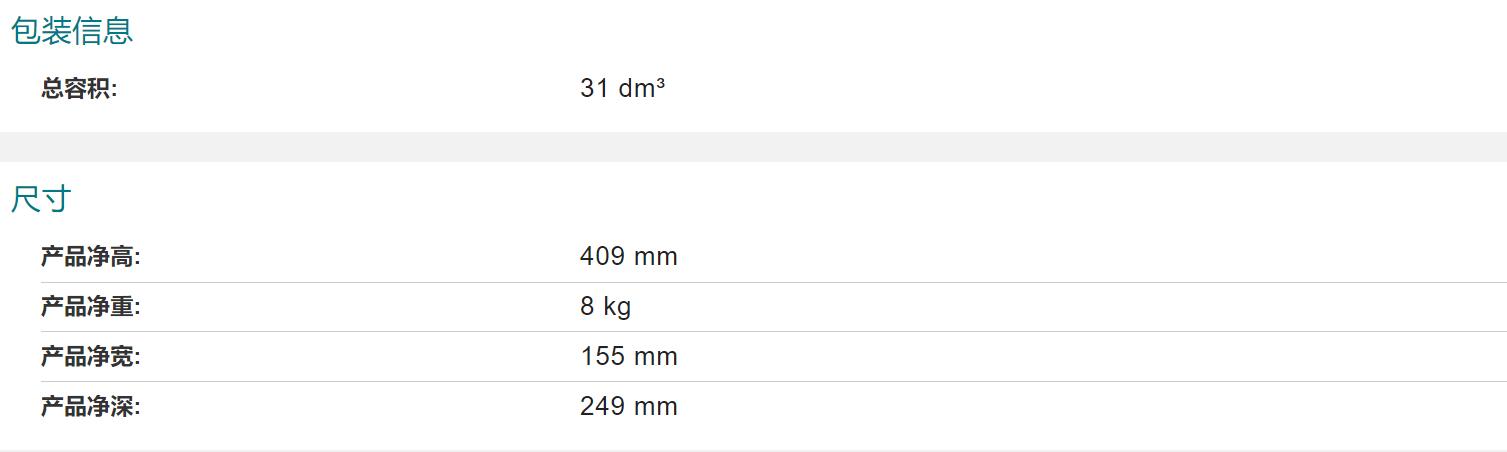
Task: Select the 产品净重 label
Action: click(x=91, y=307)
